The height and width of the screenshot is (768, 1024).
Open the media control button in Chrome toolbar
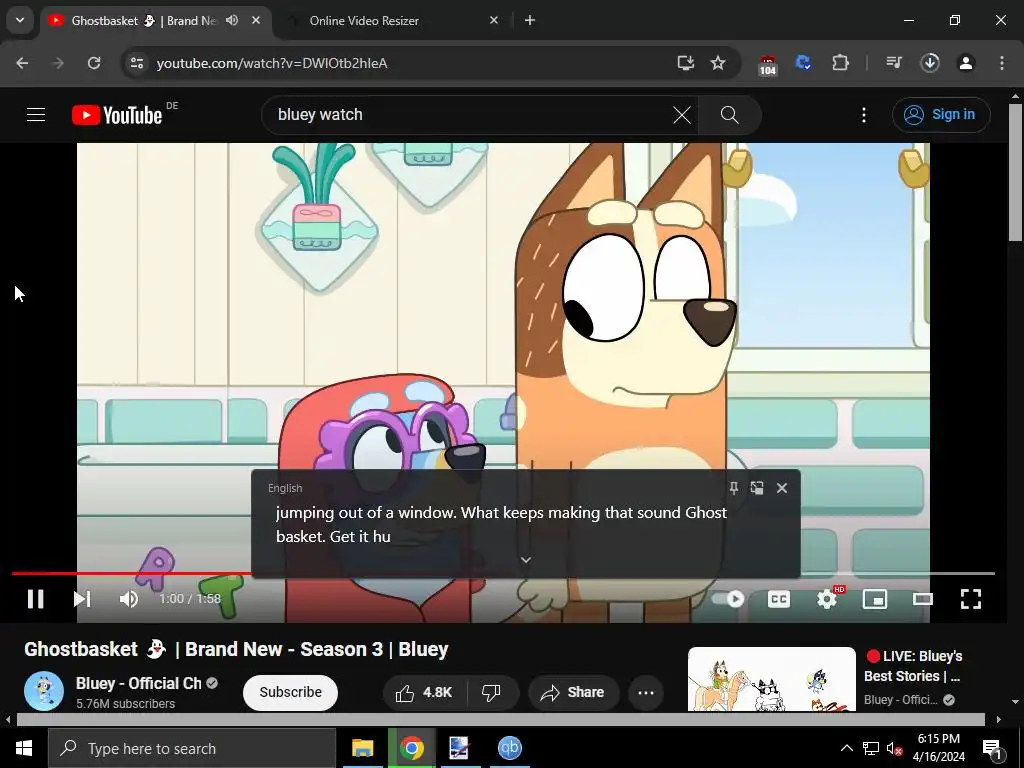(x=893, y=63)
